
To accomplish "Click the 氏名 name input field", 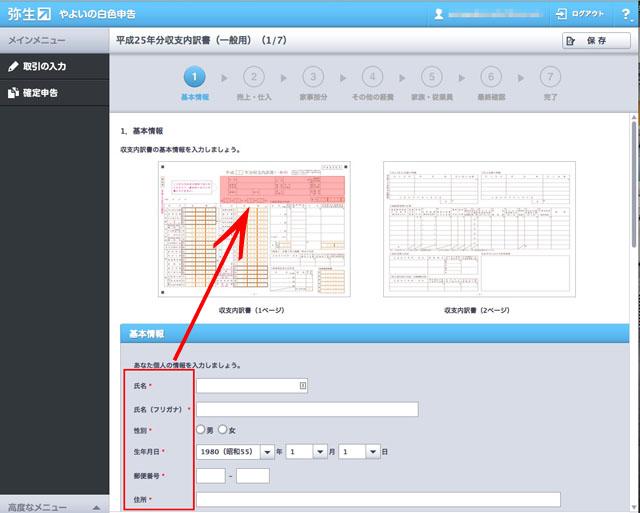I will (x=251, y=384).
